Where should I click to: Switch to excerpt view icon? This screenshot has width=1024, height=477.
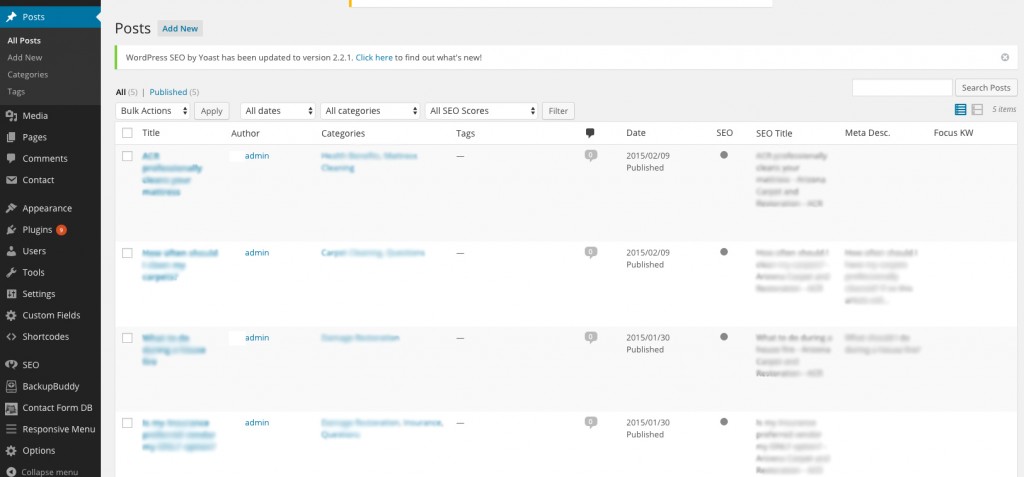pos(978,110)
